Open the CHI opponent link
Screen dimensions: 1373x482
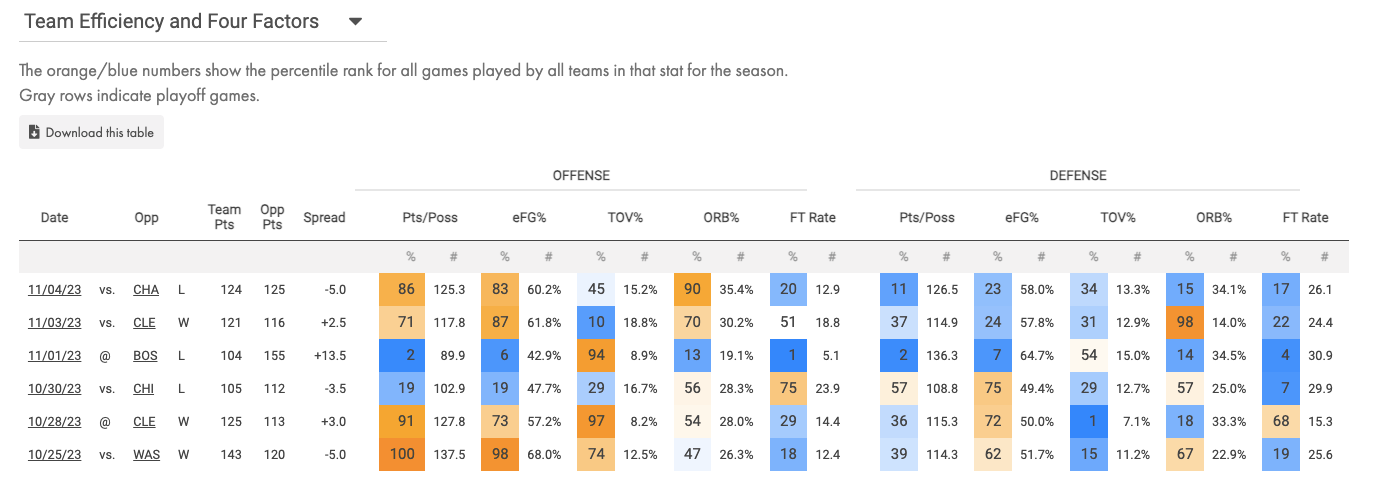(x=146, y=388)
